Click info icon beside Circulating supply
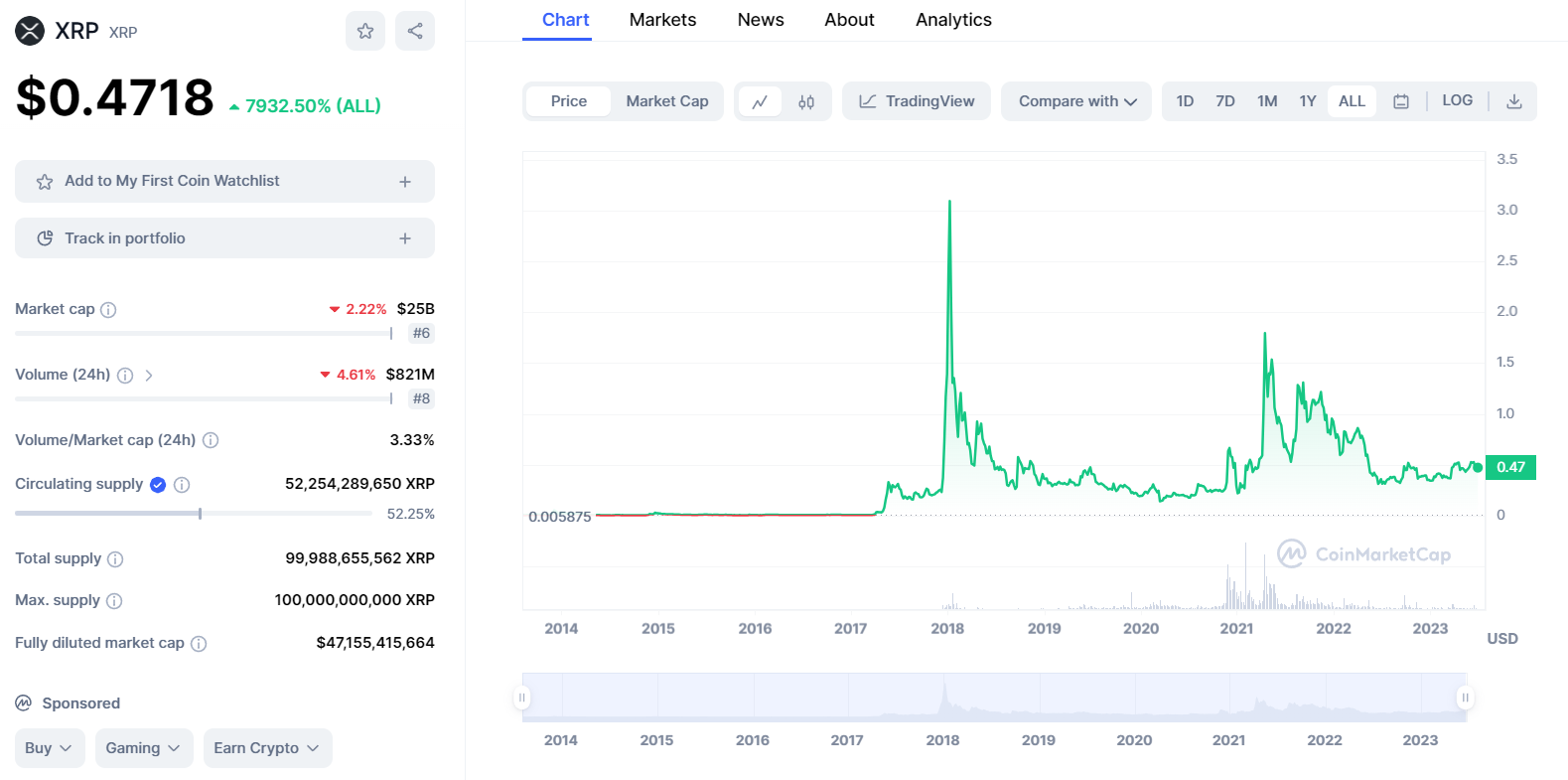 tap(182, 485)
